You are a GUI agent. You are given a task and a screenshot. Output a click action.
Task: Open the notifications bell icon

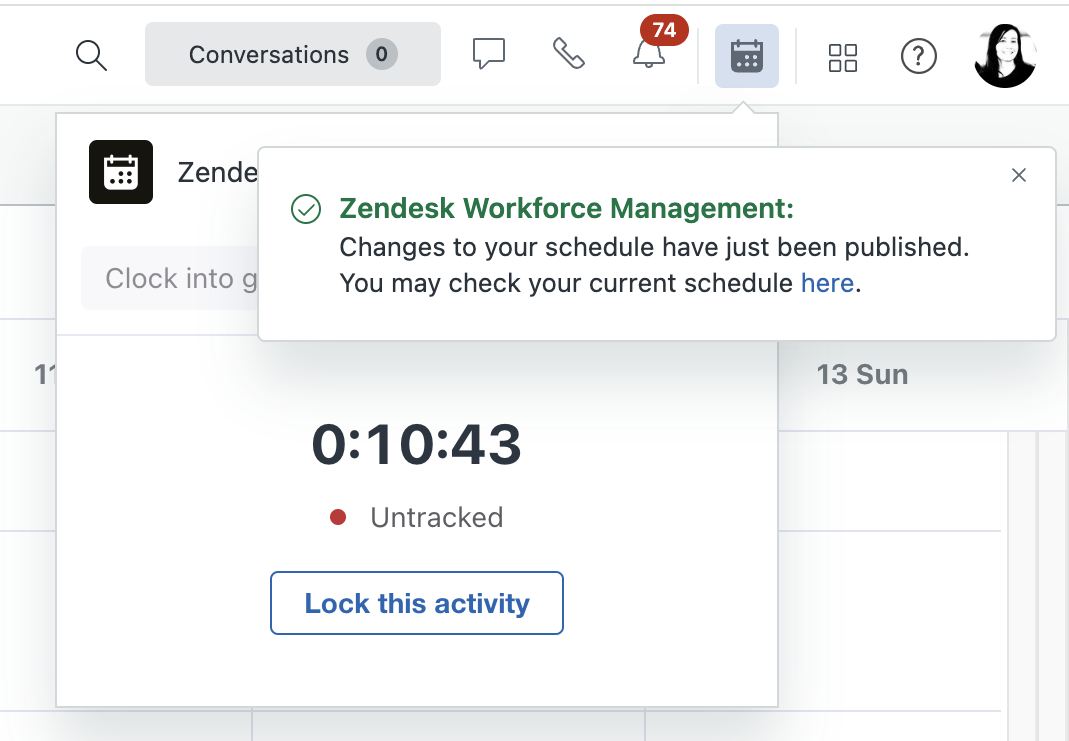(x=648, y=54)
